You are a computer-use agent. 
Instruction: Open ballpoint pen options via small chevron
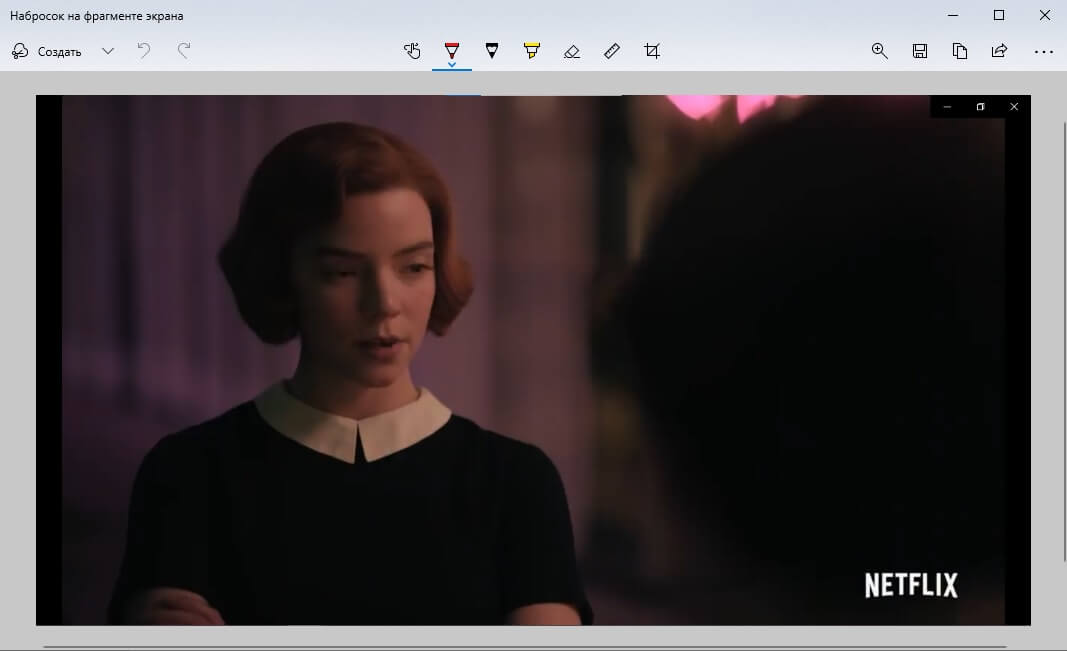[x=452, y=66]
